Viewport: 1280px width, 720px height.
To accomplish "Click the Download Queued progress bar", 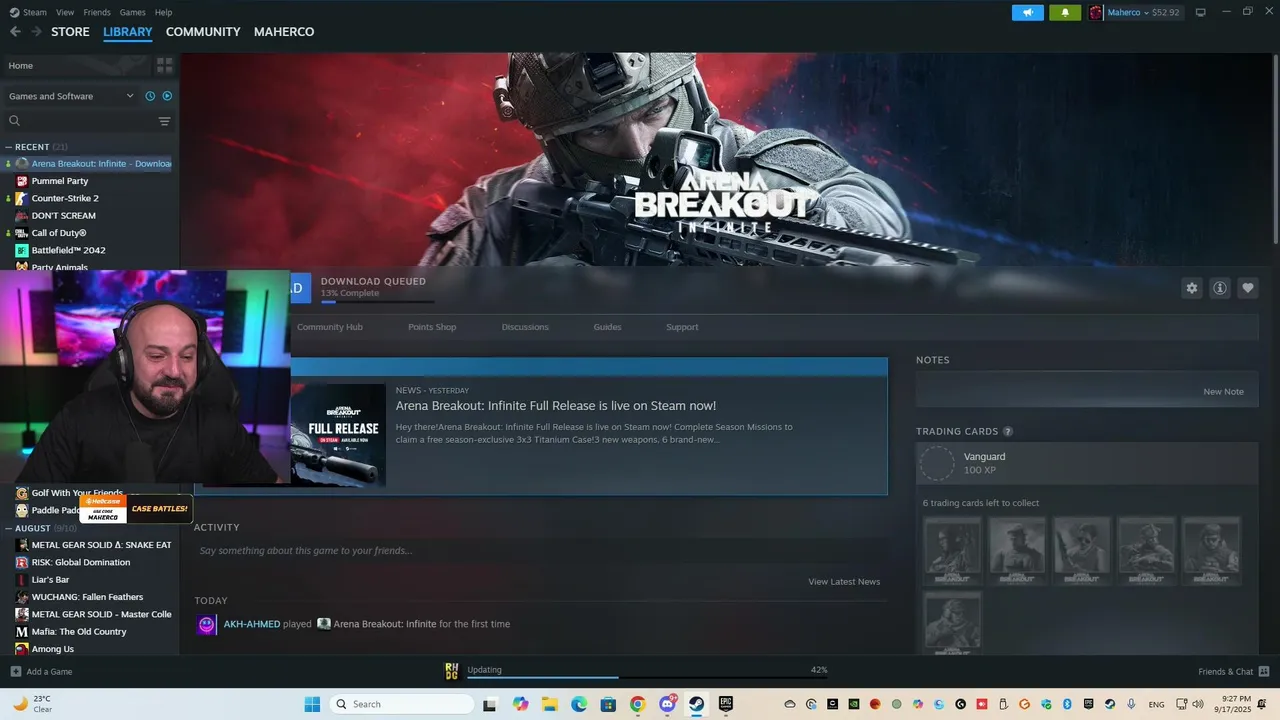I will click(377, 301).
